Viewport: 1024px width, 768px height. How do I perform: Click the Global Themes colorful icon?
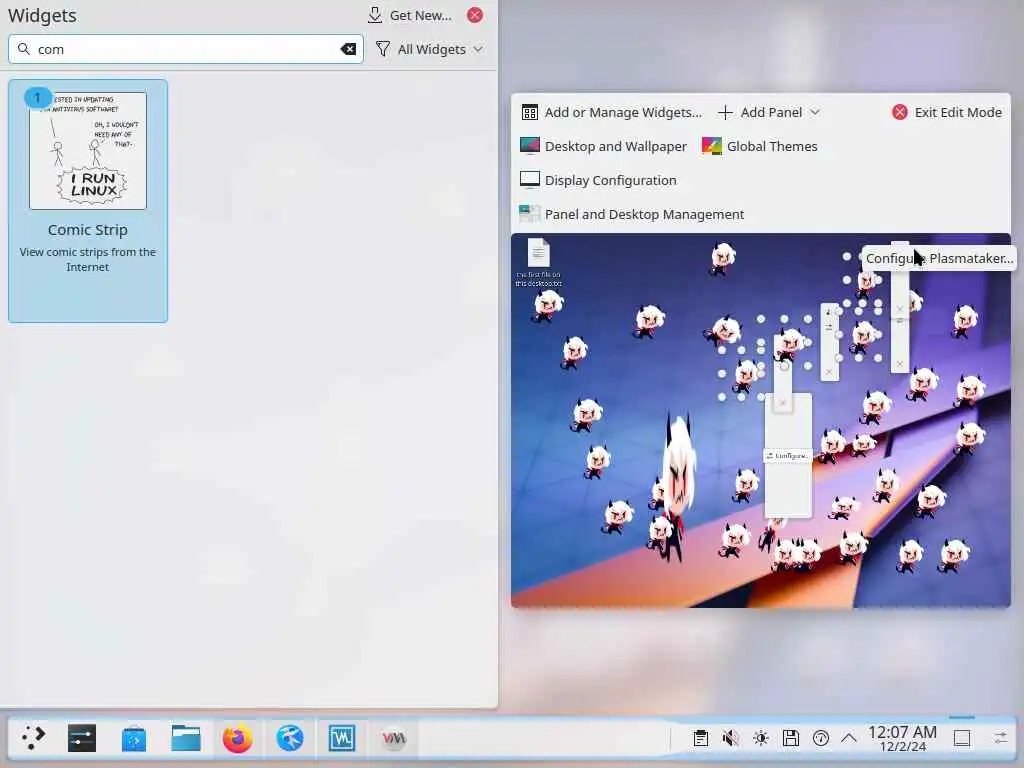712,146
